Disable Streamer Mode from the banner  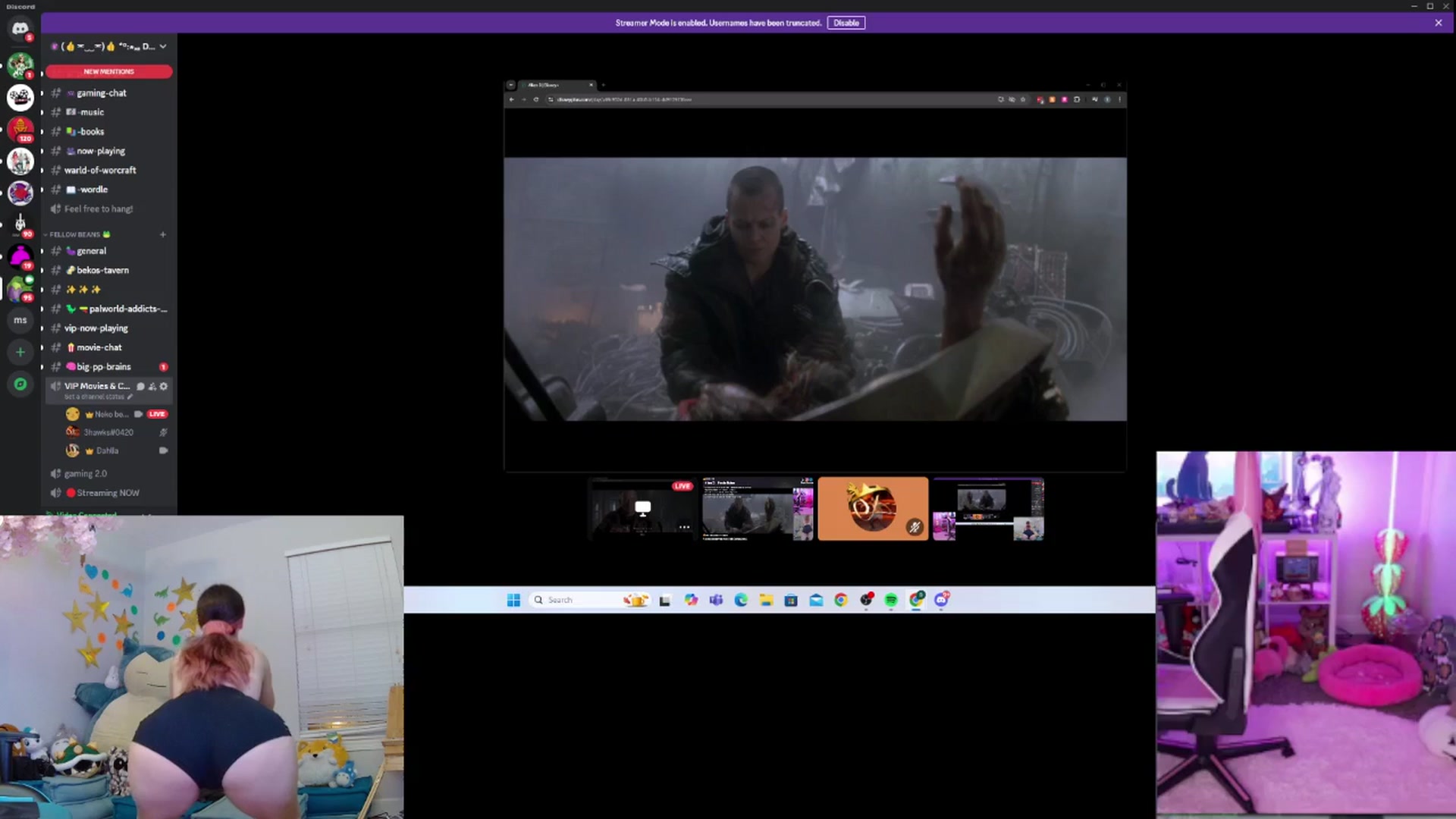tap(846, 23)
